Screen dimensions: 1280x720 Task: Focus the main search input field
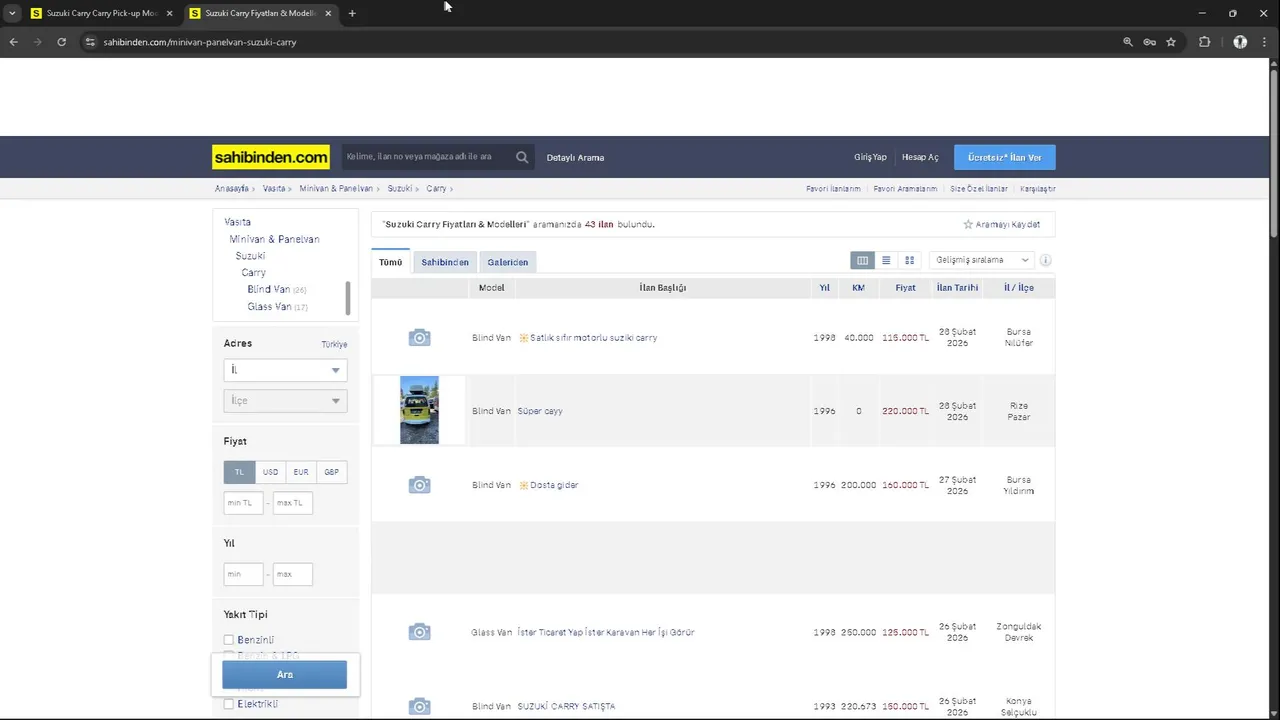pos(427,157)
